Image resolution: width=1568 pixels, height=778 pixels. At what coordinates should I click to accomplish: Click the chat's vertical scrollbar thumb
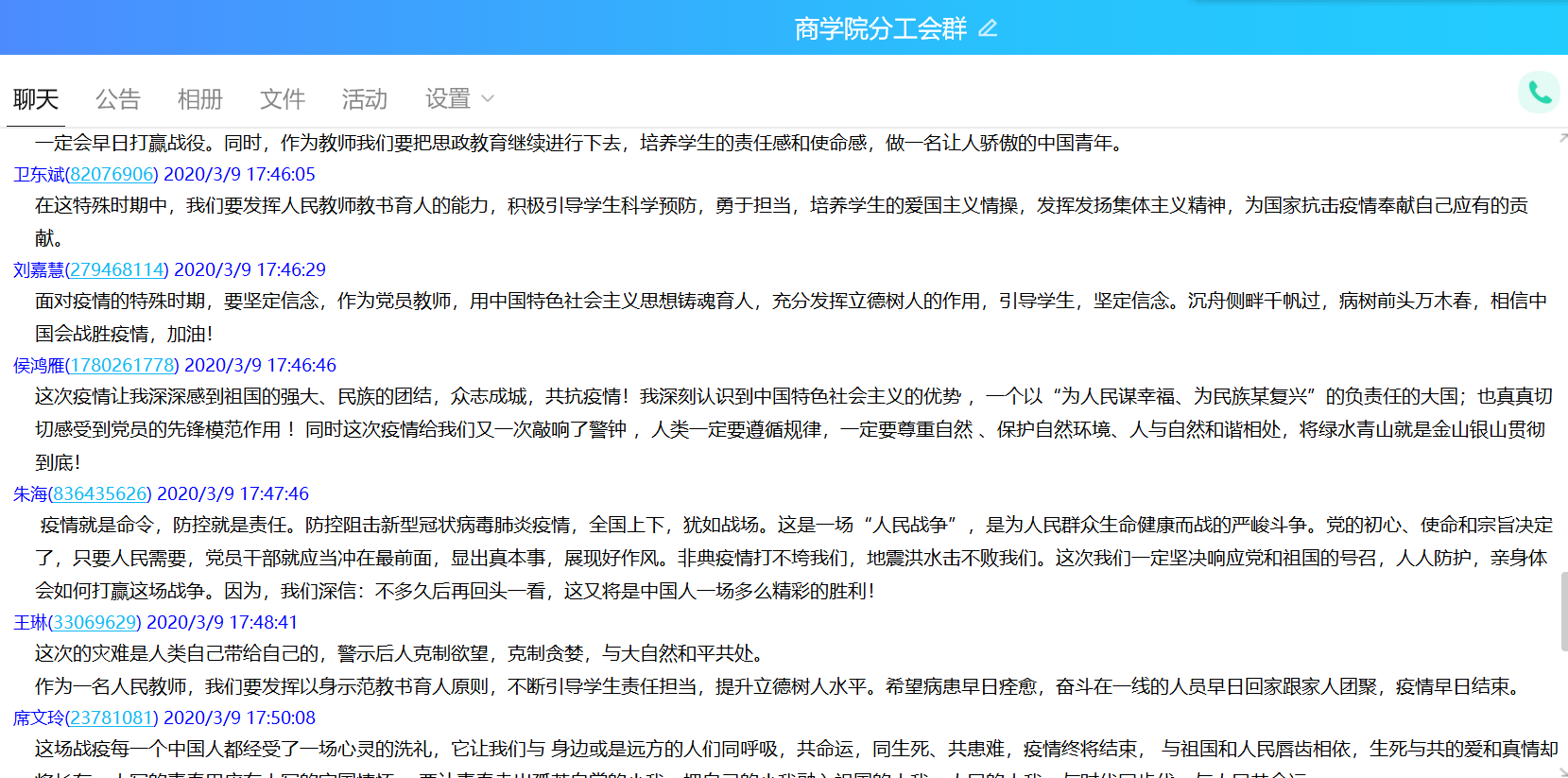pos(1562,611)
